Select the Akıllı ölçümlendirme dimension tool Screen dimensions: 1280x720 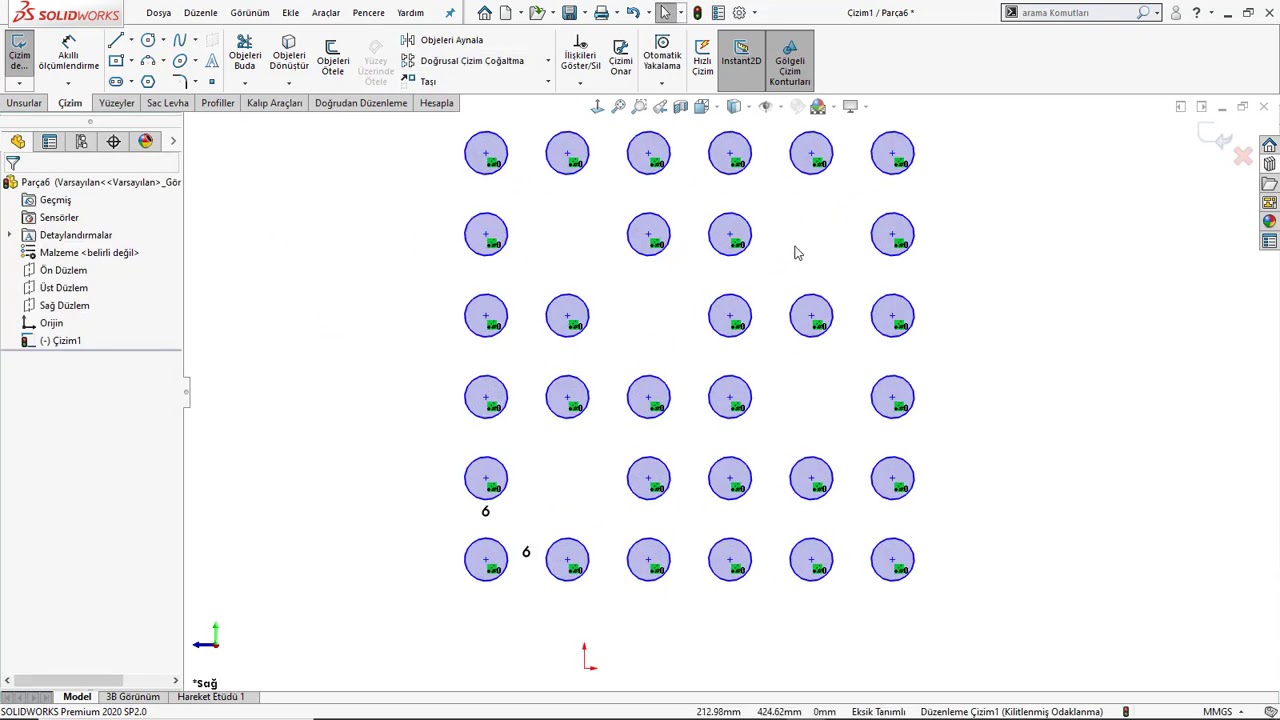(x=68, y=54)
